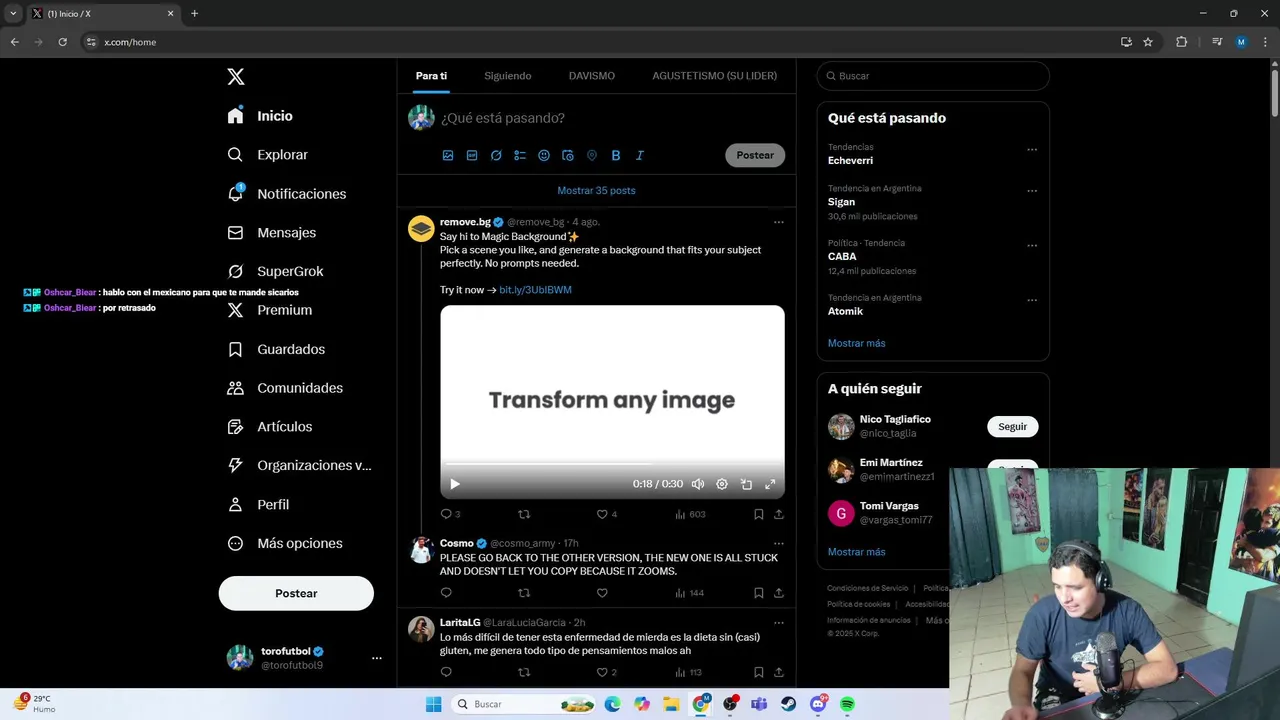Open the emoji picker in composer
The height and width of the screenshot is (720, 1280).
[x=544, y=155]
